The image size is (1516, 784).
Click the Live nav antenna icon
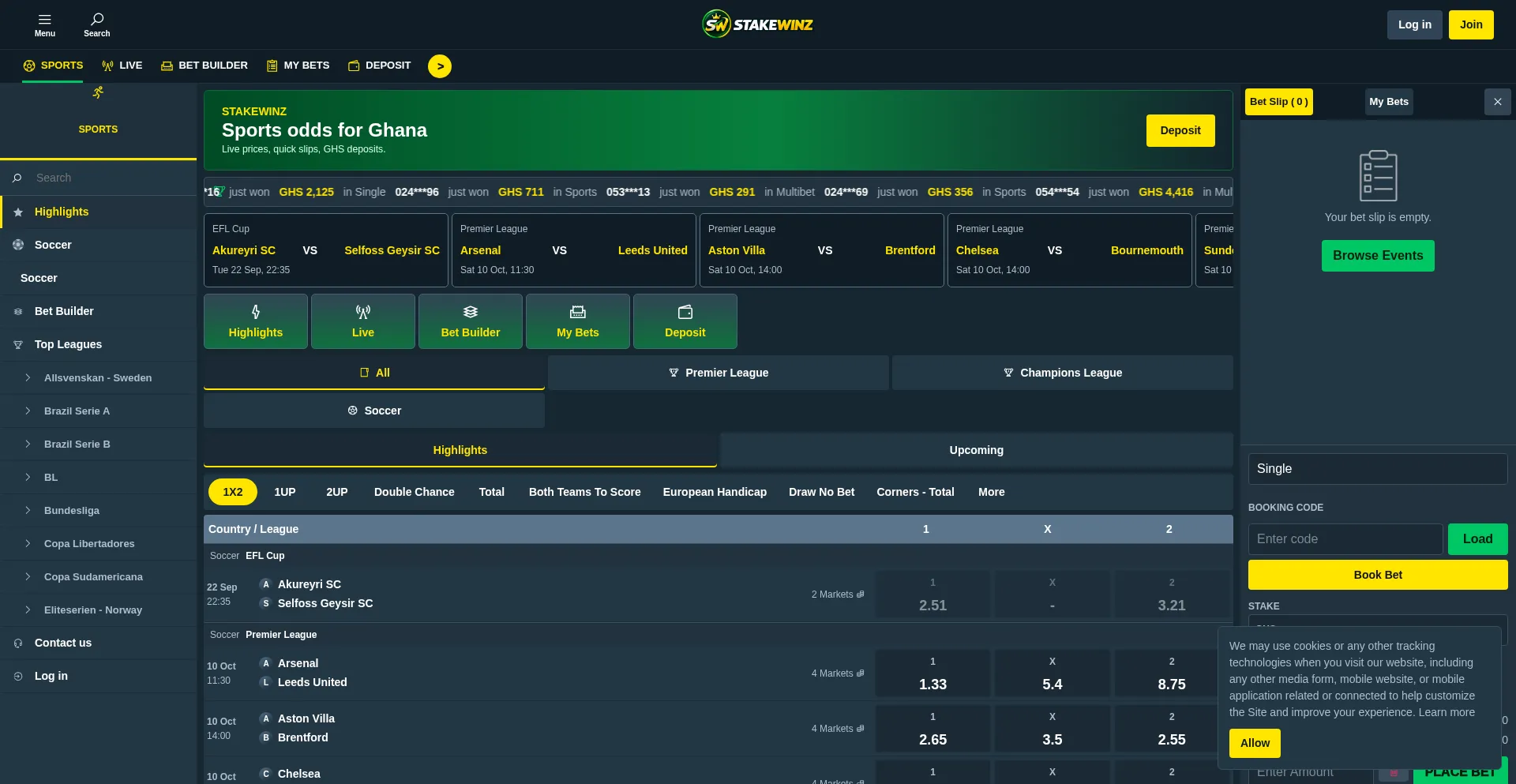[x=107, y=66]
